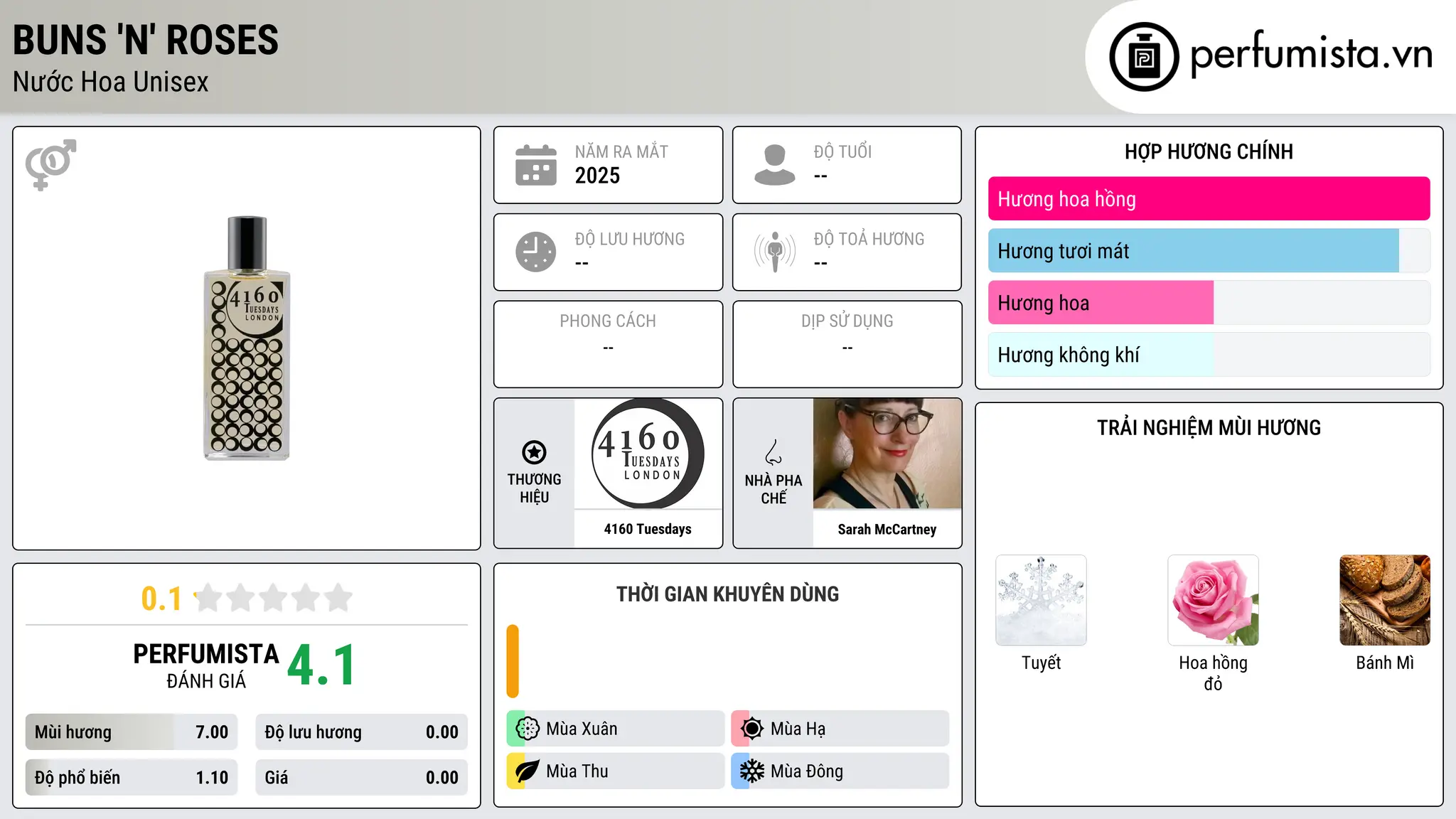Select the Mùa Thu season label
The width and height of the screenshot is (1456, 819).
point(577,771)
